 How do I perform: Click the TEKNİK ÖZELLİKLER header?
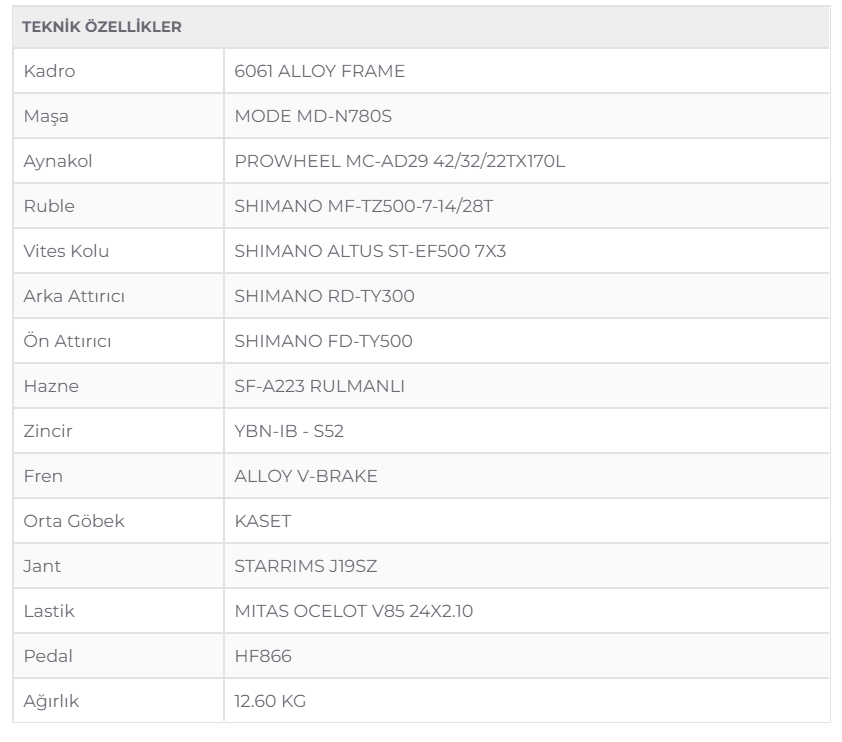tap(101, 27)
